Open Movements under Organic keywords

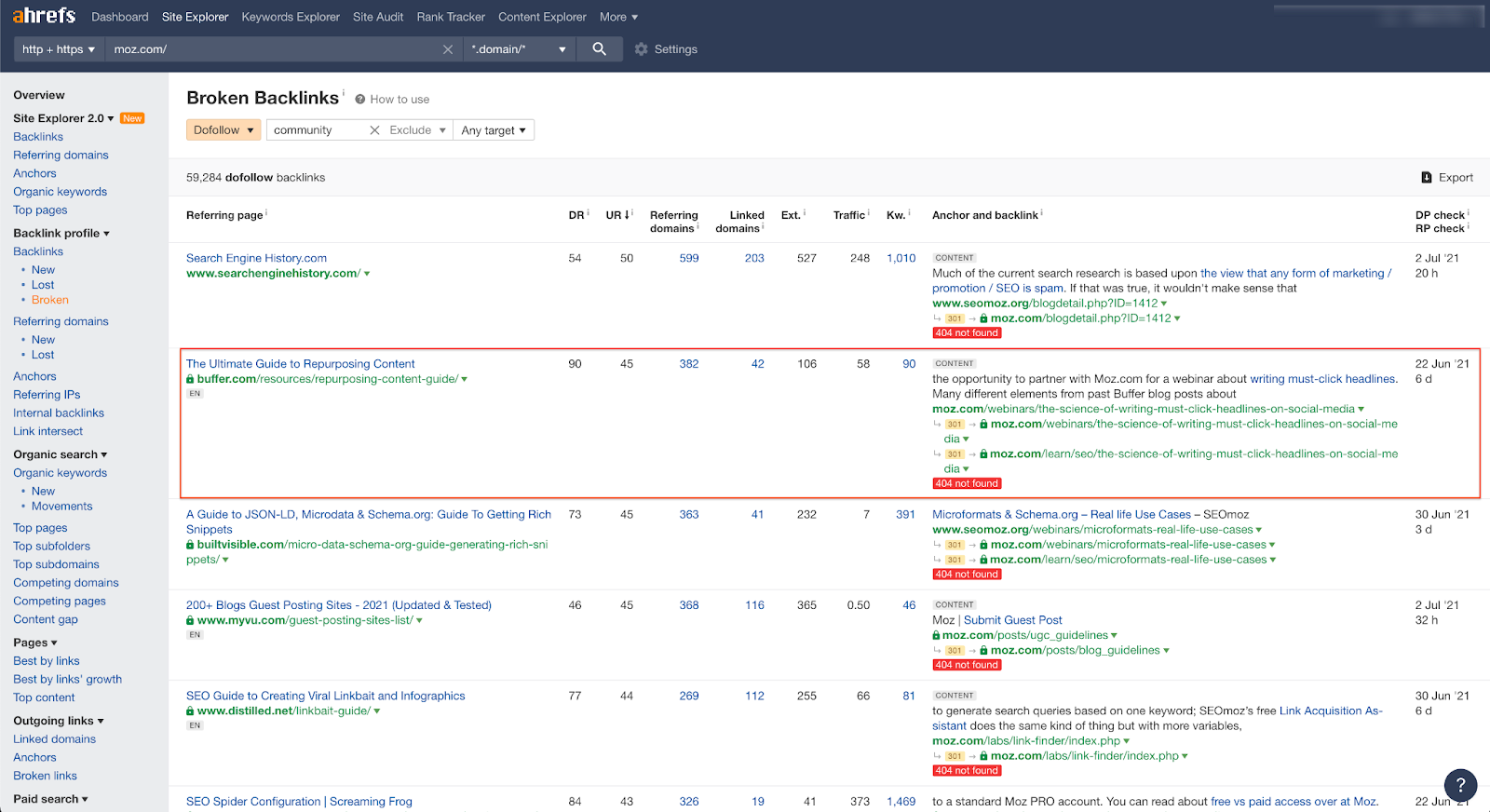point(62,507)
